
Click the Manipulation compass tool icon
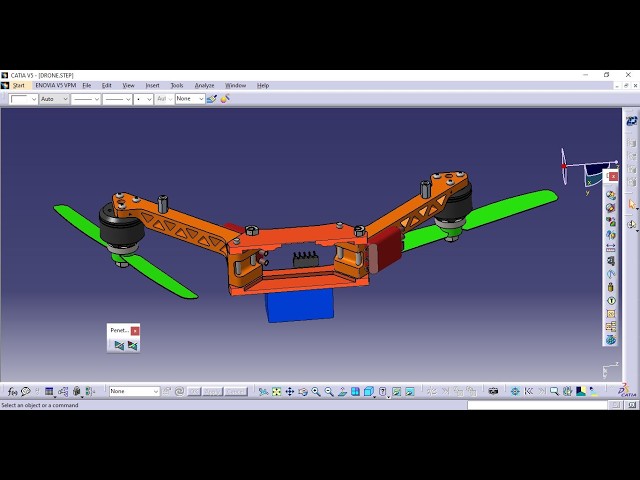(632, 224)
